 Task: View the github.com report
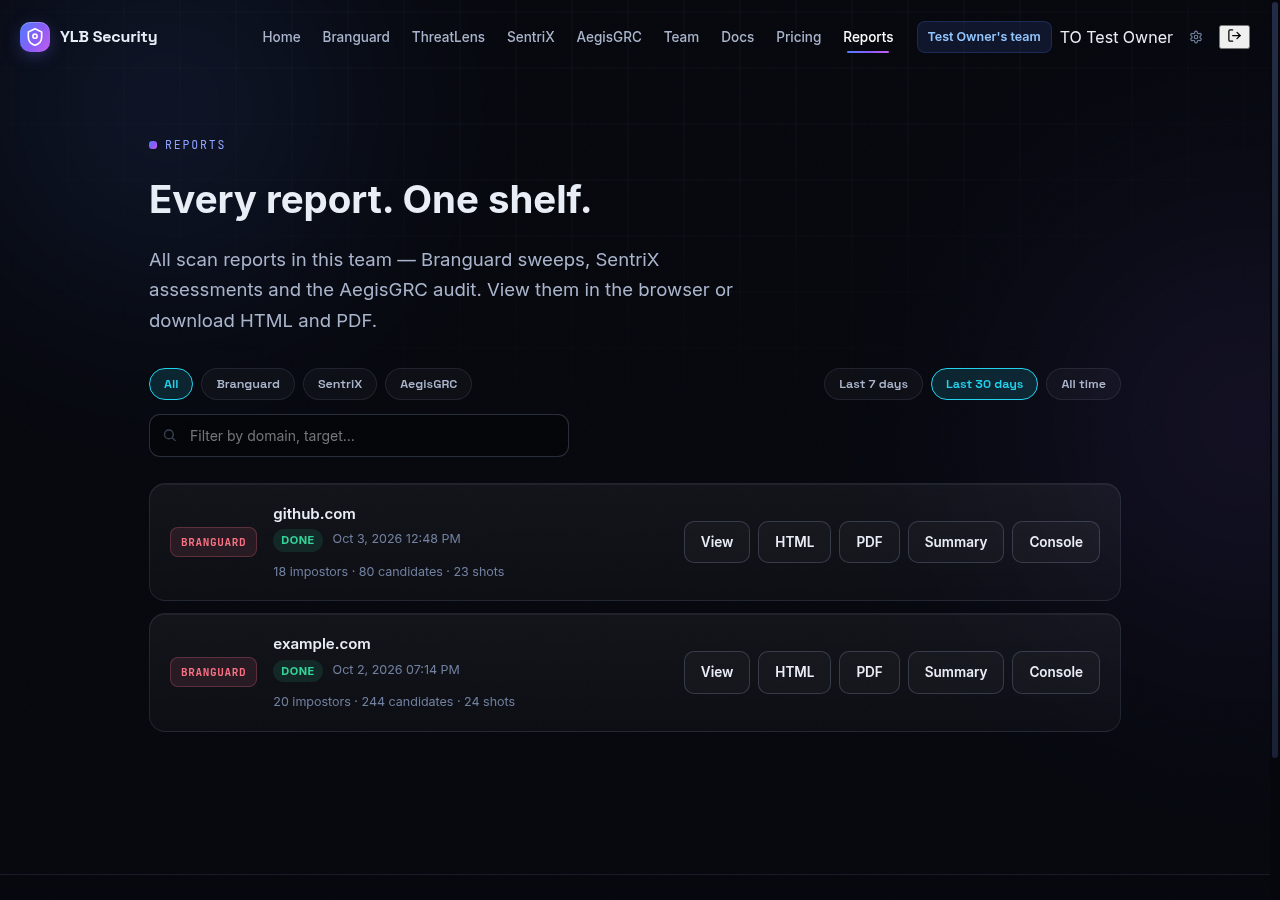click(717, 542)
